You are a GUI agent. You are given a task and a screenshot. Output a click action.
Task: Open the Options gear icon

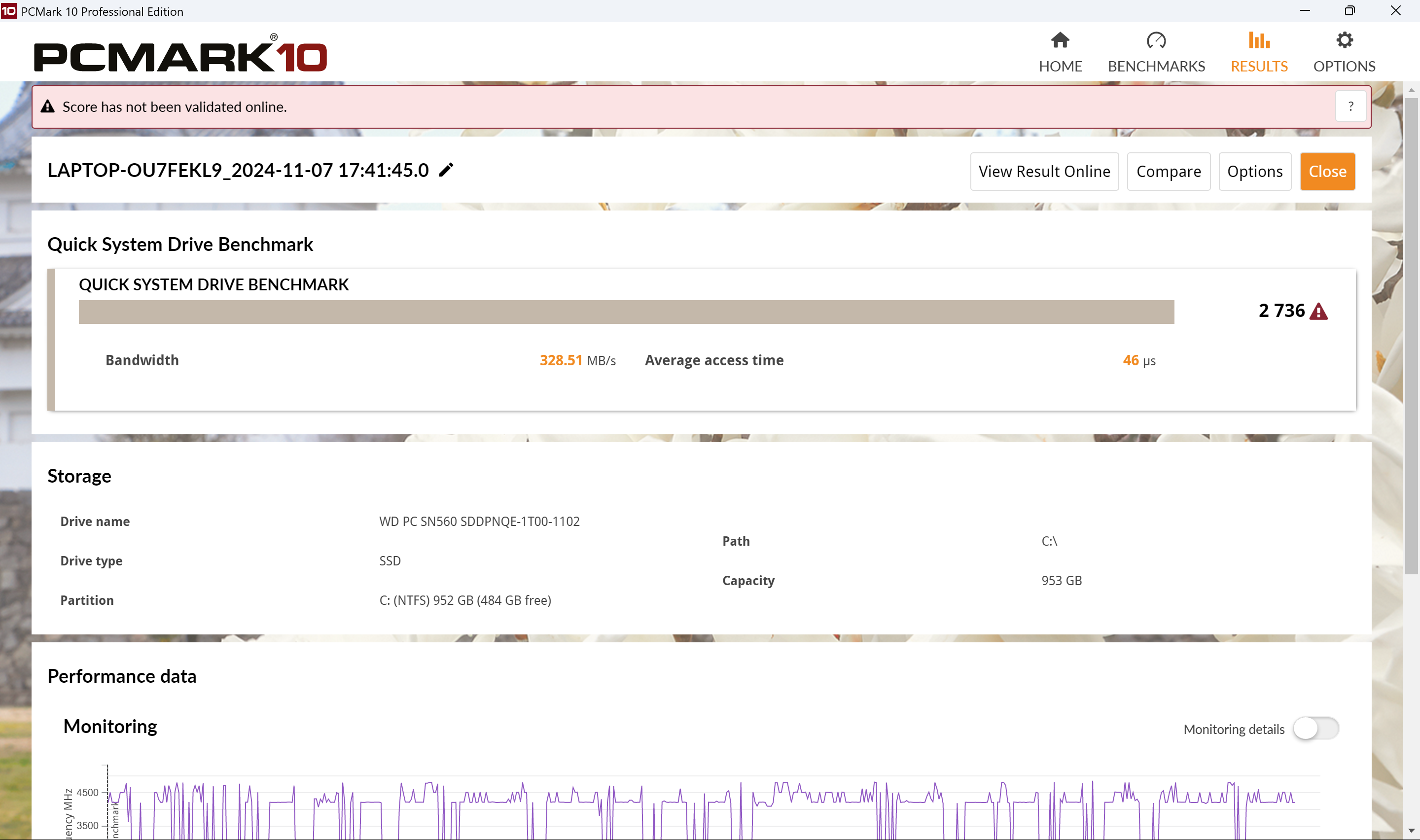click(x=1344, y=40)
